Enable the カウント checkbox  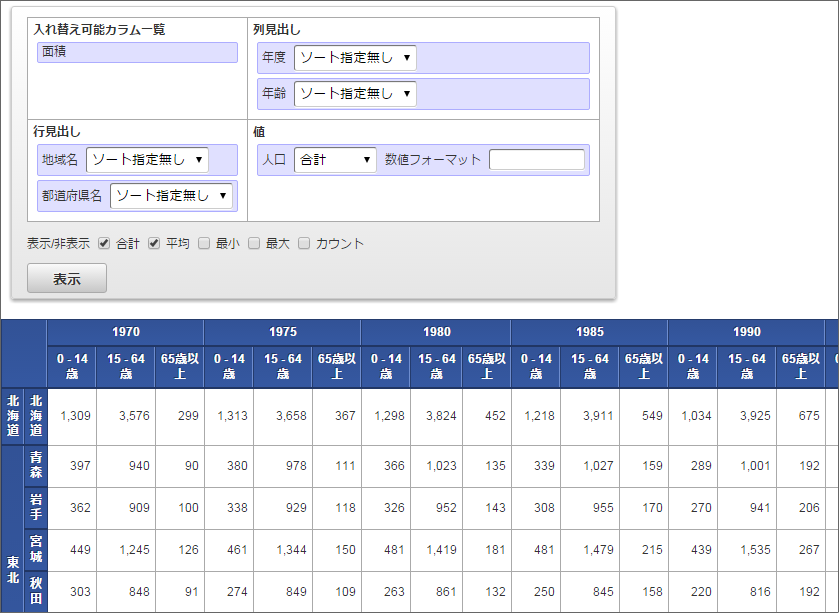tap(304, 243)
